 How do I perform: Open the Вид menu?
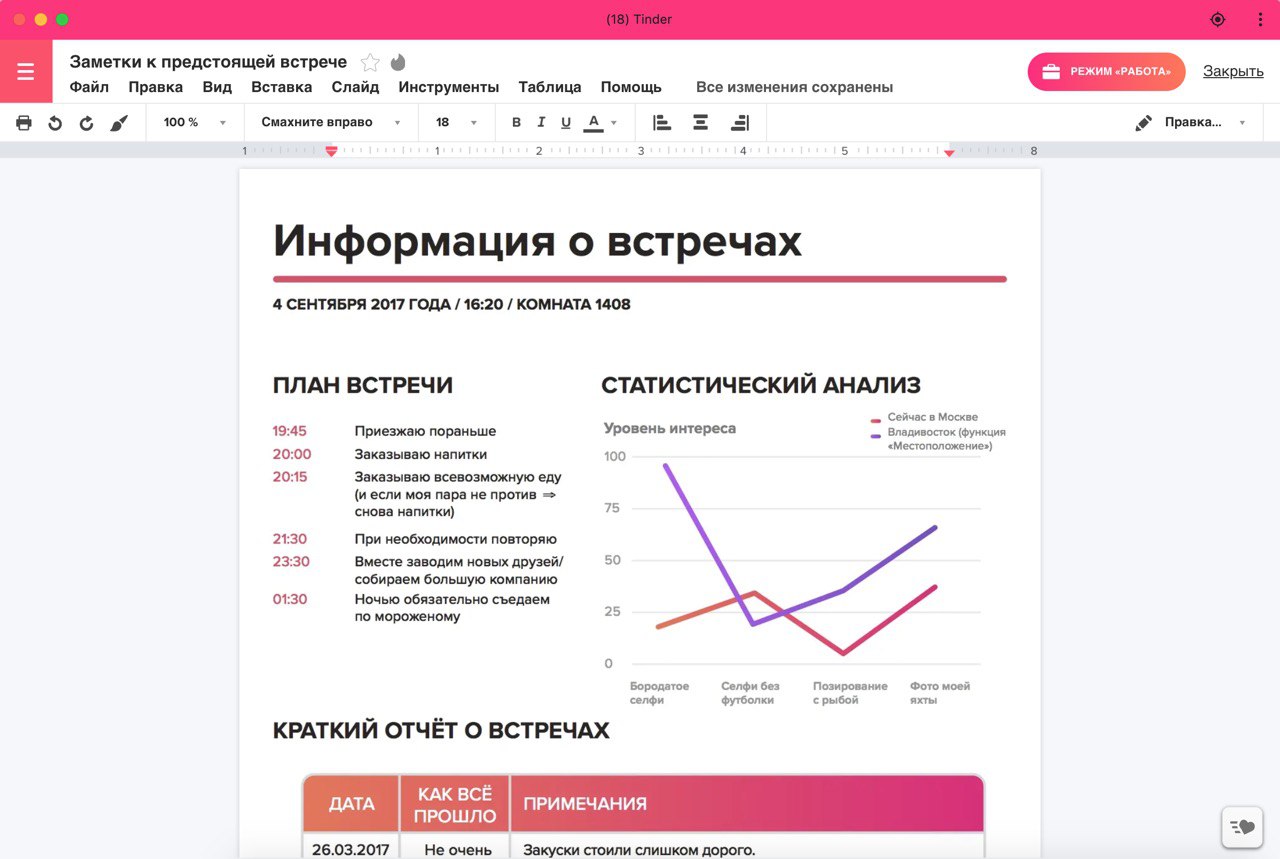217,87
